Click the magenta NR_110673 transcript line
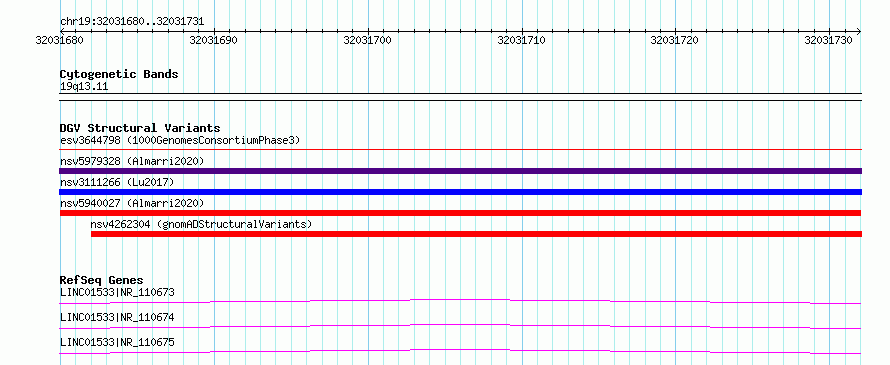This screenshot has width=890, height=365. click(x=460, y=301)
